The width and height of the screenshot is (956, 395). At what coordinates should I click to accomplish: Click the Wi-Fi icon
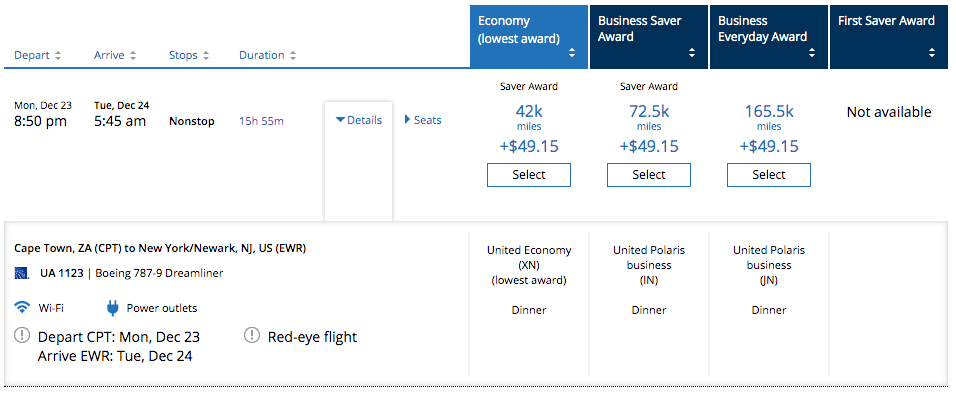tap(23, 308)
